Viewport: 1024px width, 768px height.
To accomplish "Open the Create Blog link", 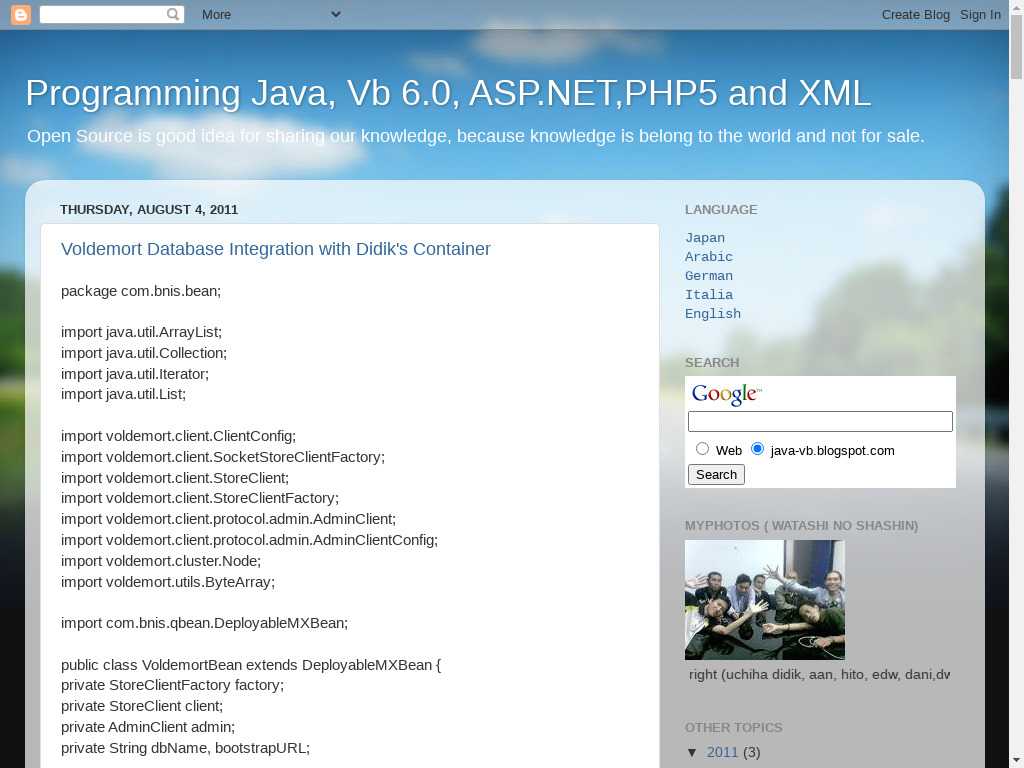I will click(x=915, y=14).
